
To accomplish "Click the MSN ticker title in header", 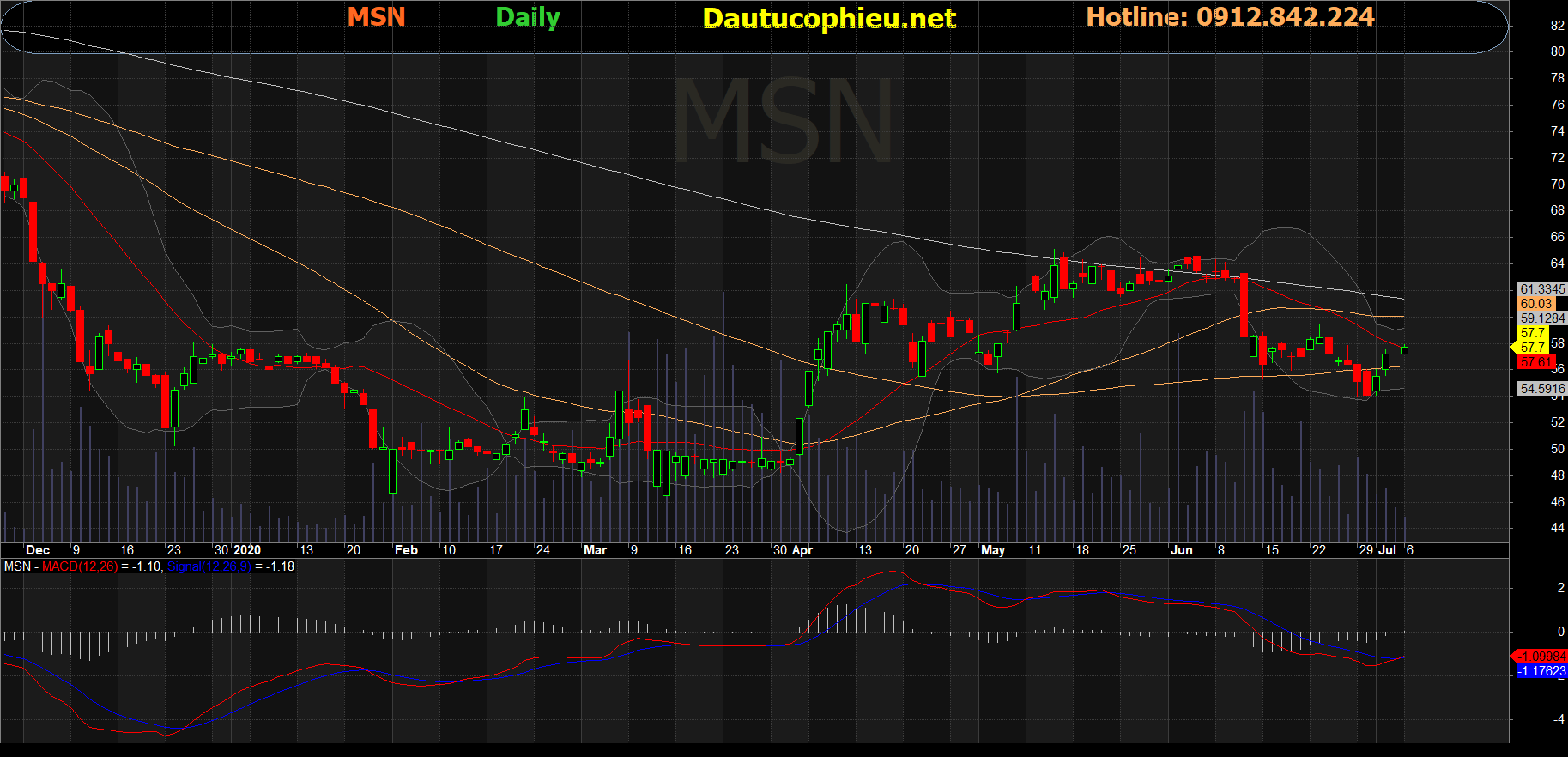I will pyautogui.click(x=376, y=17).
